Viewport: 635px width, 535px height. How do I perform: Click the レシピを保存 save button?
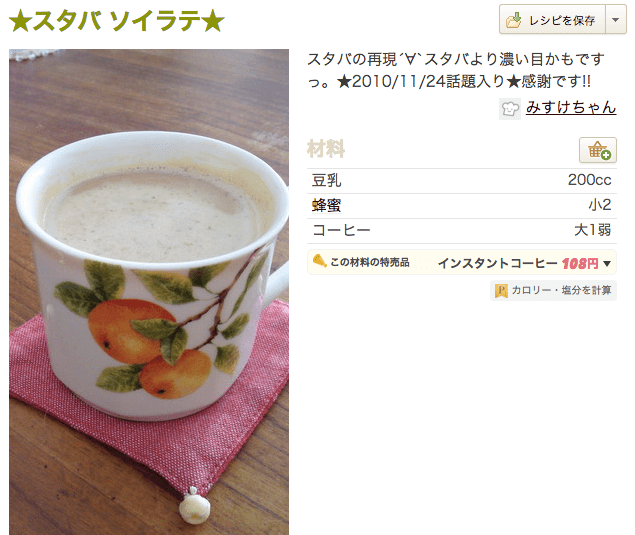(x=552, y=19)
